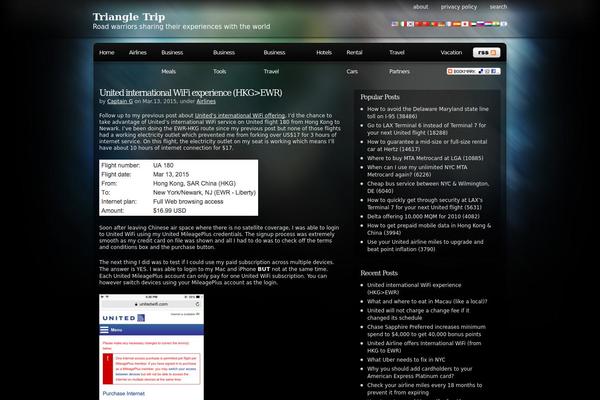Viewport: 600px width, 400px height.
Task: Open the United WiFi iPhone screenshot image
Action: pyautogui.click(x=152, y=347)
